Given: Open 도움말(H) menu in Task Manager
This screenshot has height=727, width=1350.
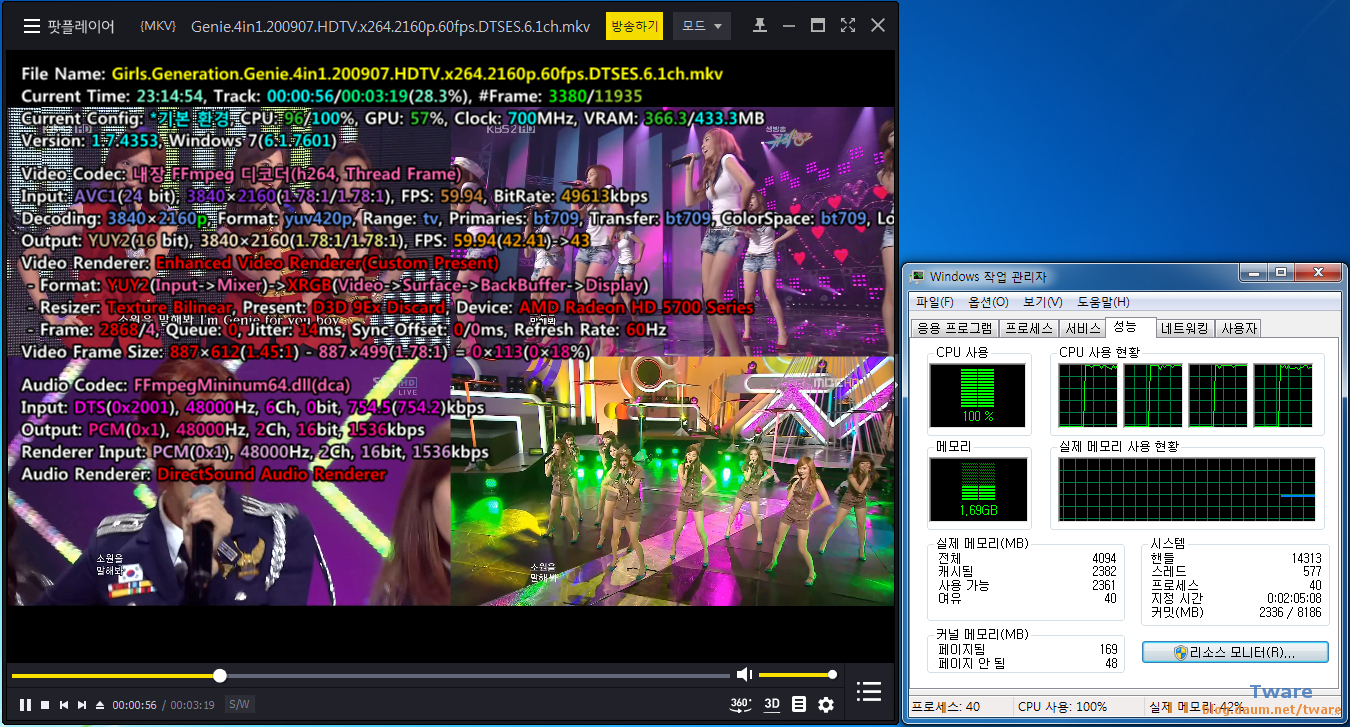Looking at the screenshot, I should click(1103, 302).
